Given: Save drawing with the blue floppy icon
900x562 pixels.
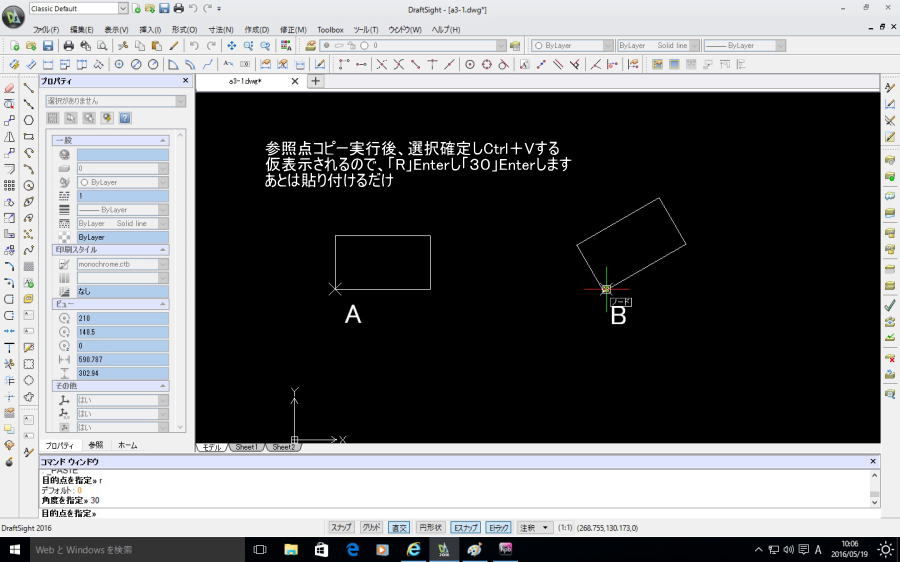Looking at the screenshot, I should click(48, 45).
